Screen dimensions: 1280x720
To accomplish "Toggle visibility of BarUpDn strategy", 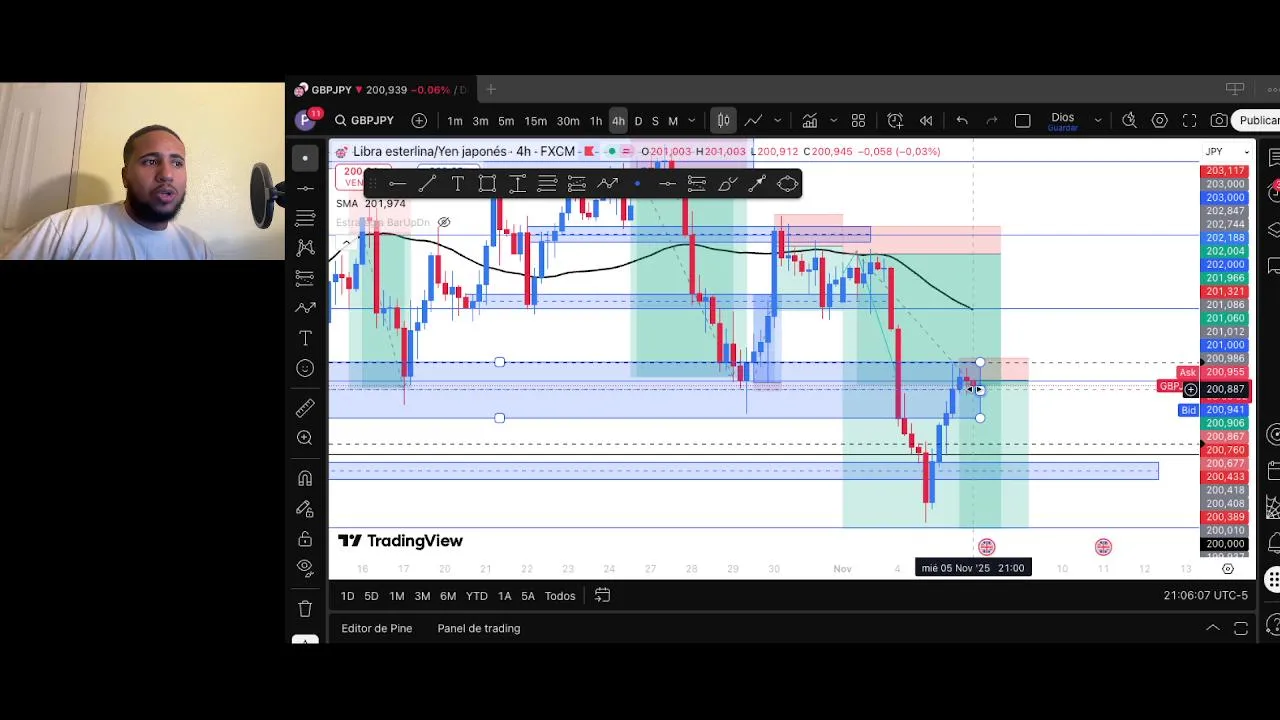I will [x=444, y=222].
